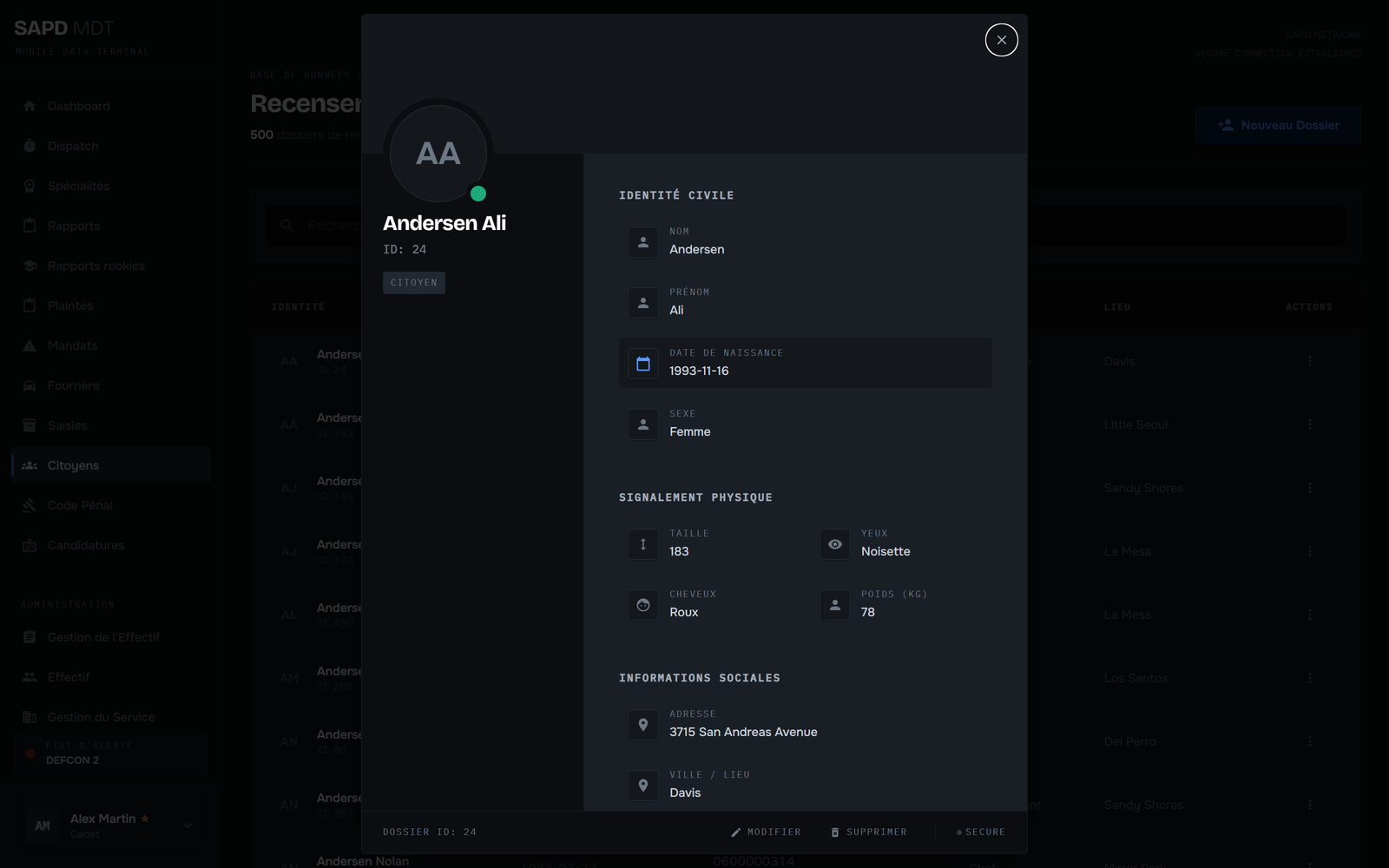Open actions menu for Davis row

[x=1309, y=361]
